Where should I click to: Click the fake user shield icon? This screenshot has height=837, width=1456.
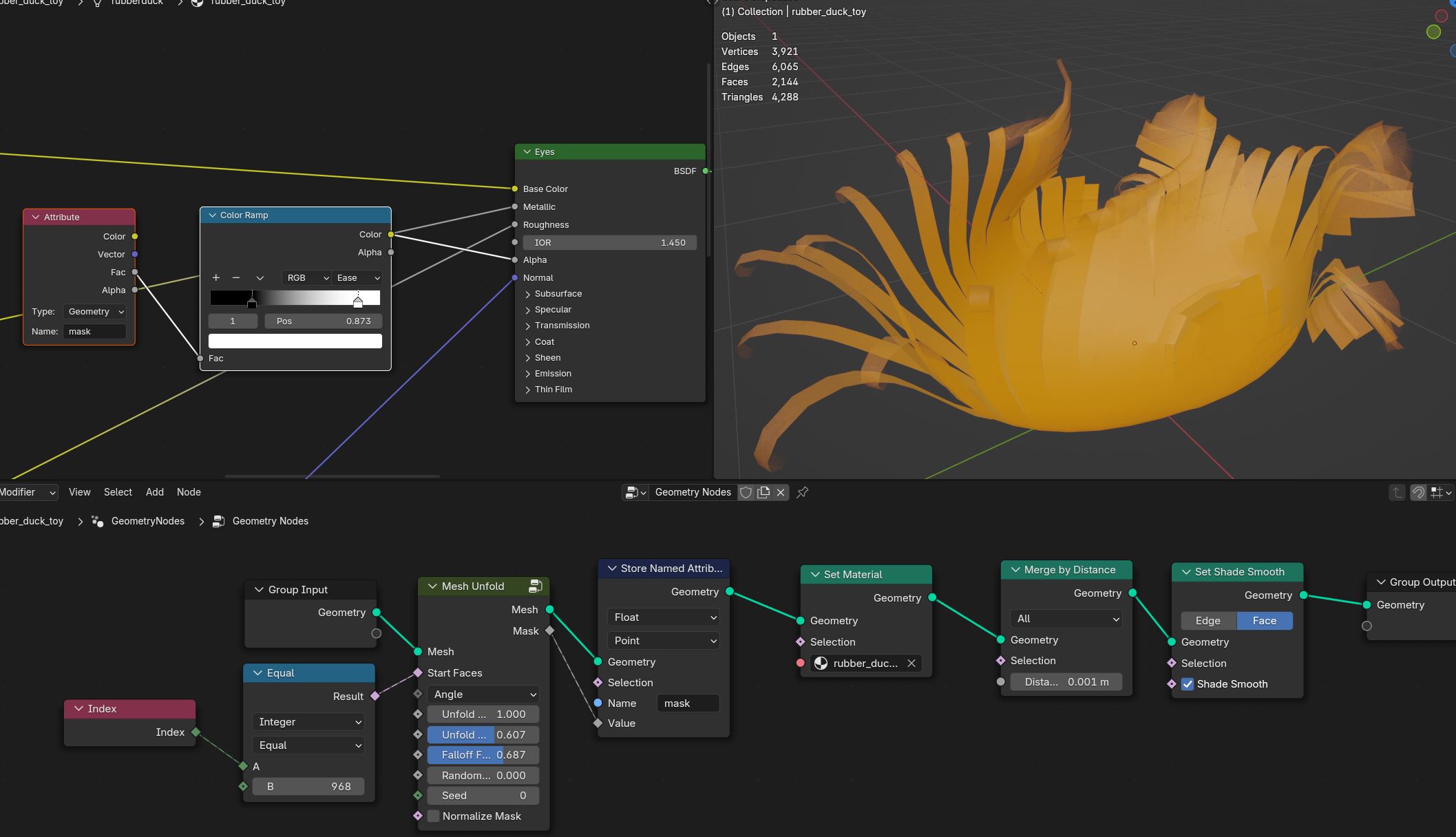[x=746, y=492]
